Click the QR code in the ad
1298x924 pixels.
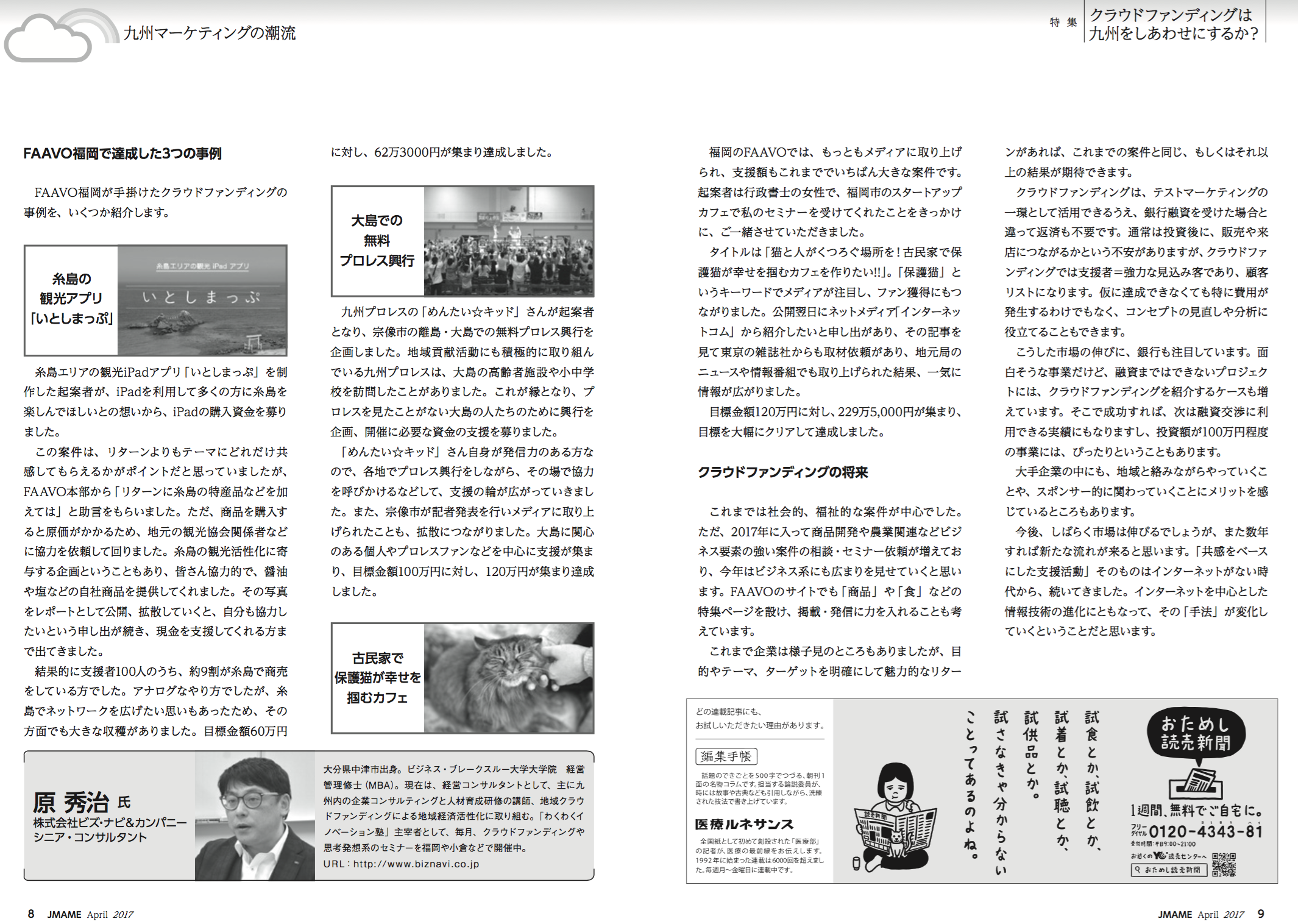click(1224, 864)
